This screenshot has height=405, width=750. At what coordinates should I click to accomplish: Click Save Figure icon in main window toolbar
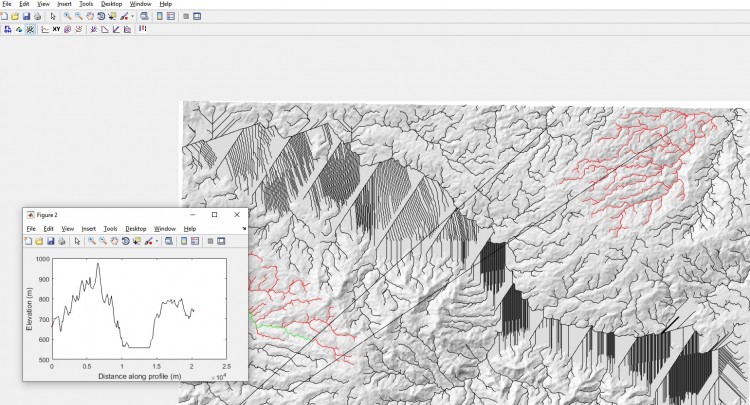26,16
